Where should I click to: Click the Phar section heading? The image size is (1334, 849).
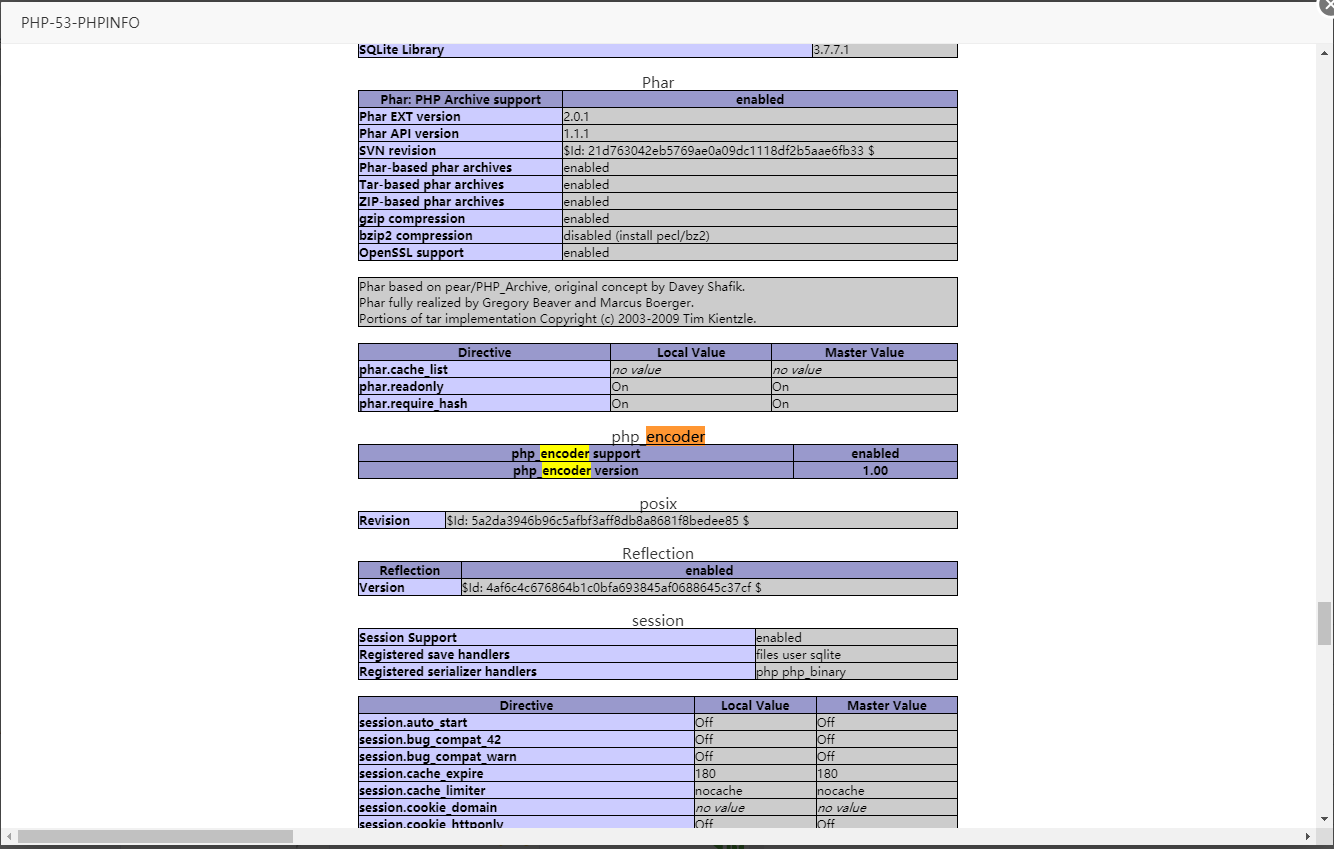coord(658,82)
